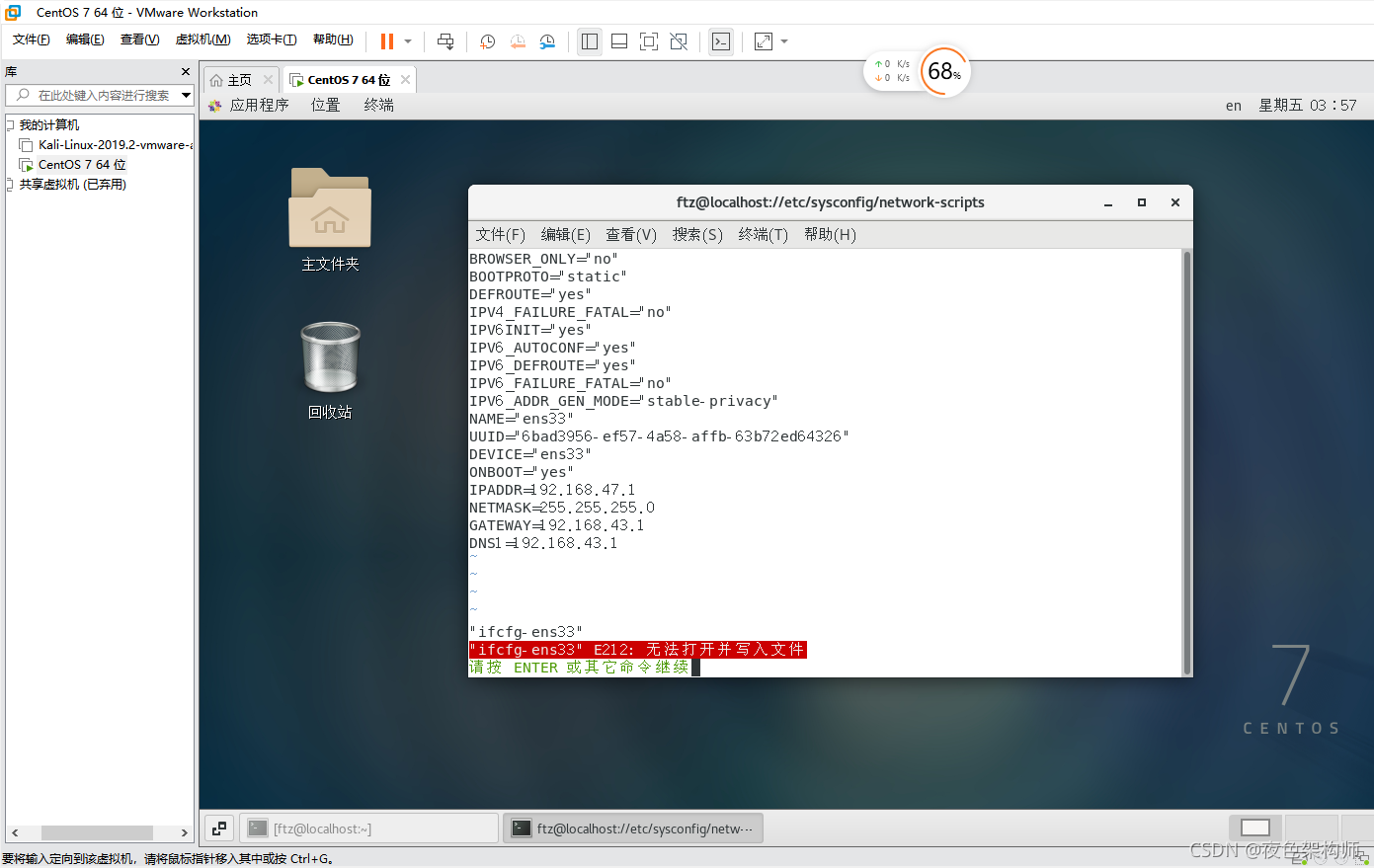Click the library horizontal scrollbar thumb
The image size is (1374, 868).
click(x=97, y=832)
